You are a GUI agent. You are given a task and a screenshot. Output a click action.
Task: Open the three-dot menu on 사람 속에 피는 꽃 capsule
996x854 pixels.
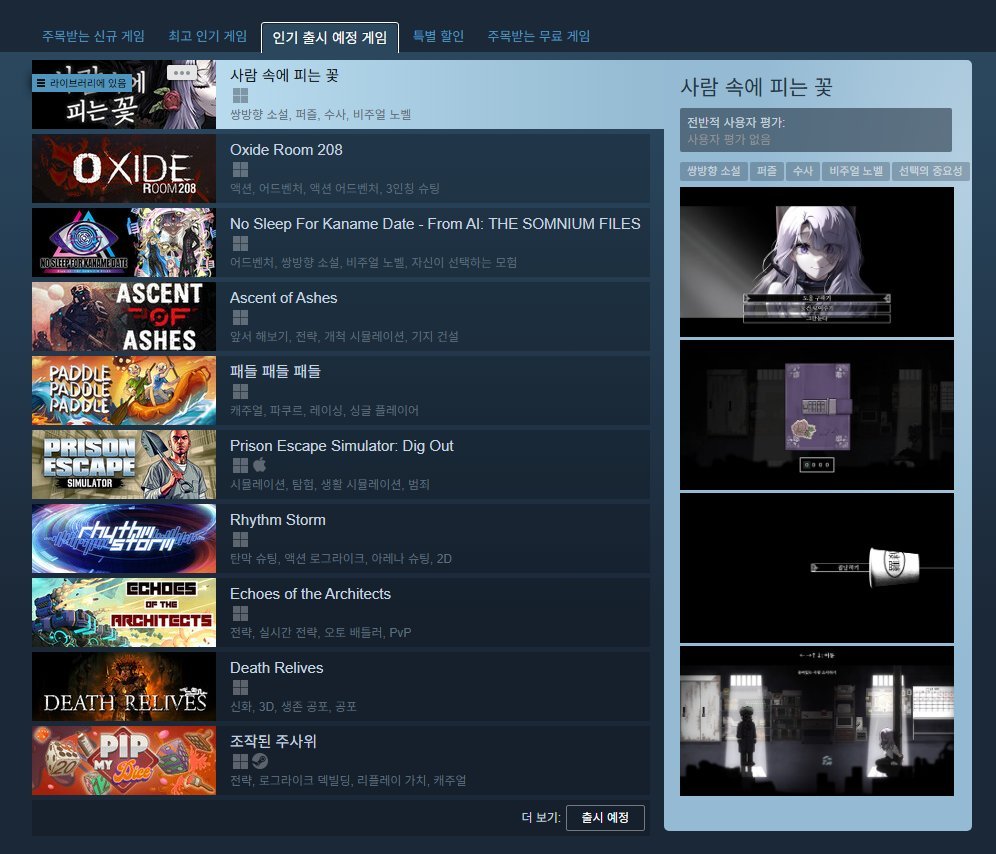[182, 72]
